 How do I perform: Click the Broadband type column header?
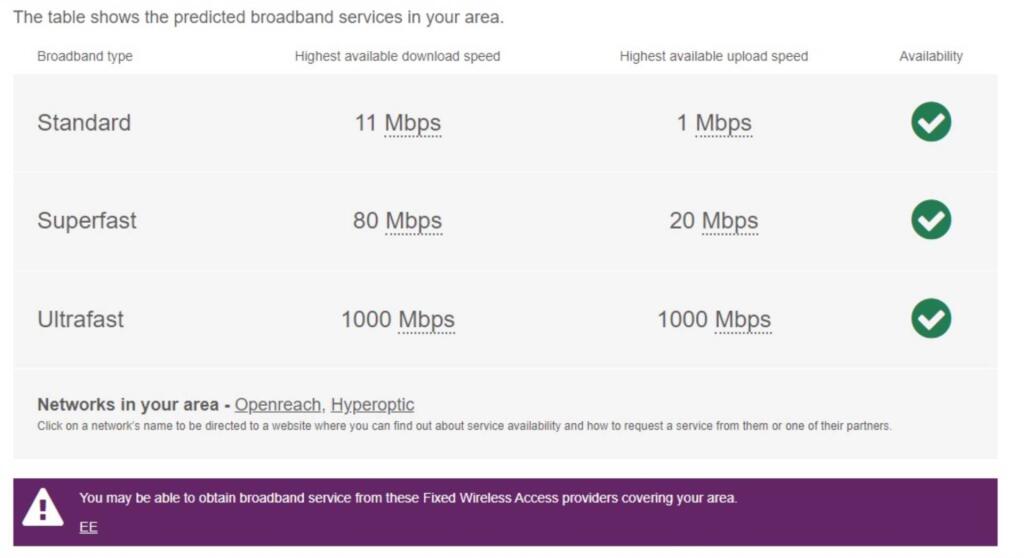click(x=85, y=56)
